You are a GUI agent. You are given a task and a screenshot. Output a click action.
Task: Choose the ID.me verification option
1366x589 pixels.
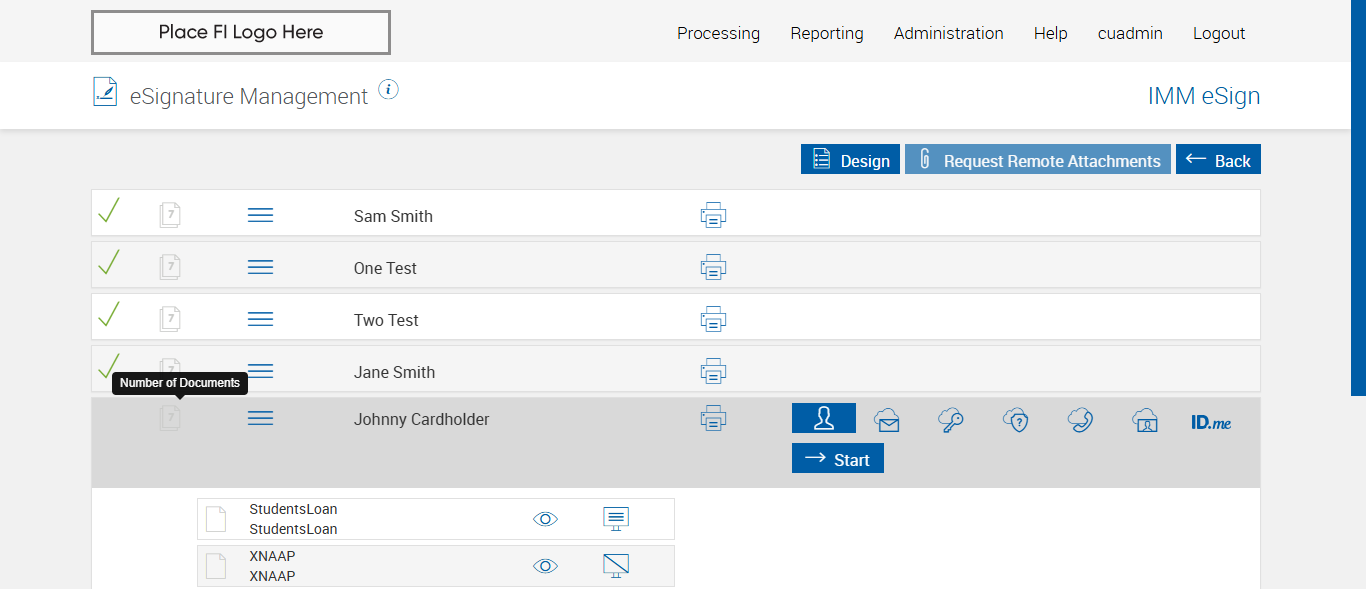pyautogui.click(x=1211, y=423)
